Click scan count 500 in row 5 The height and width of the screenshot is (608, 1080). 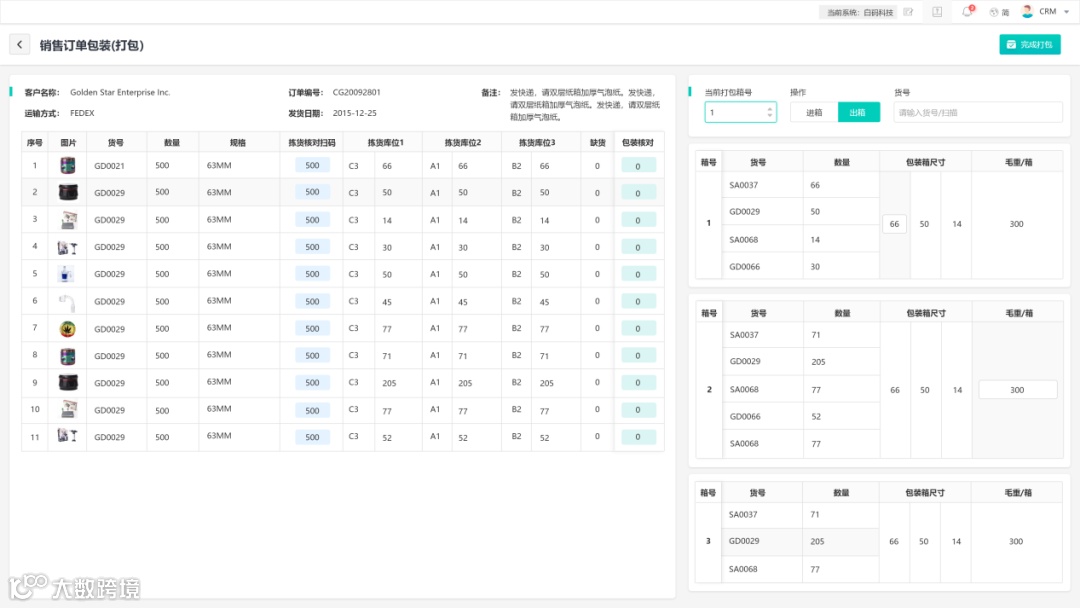pos(312,274)
